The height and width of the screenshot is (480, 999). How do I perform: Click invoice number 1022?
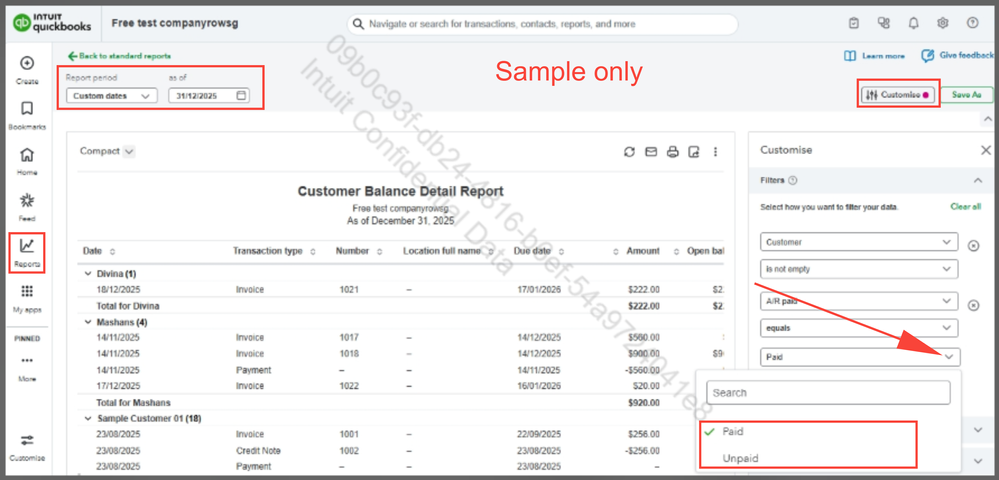(x=349, y=386)
